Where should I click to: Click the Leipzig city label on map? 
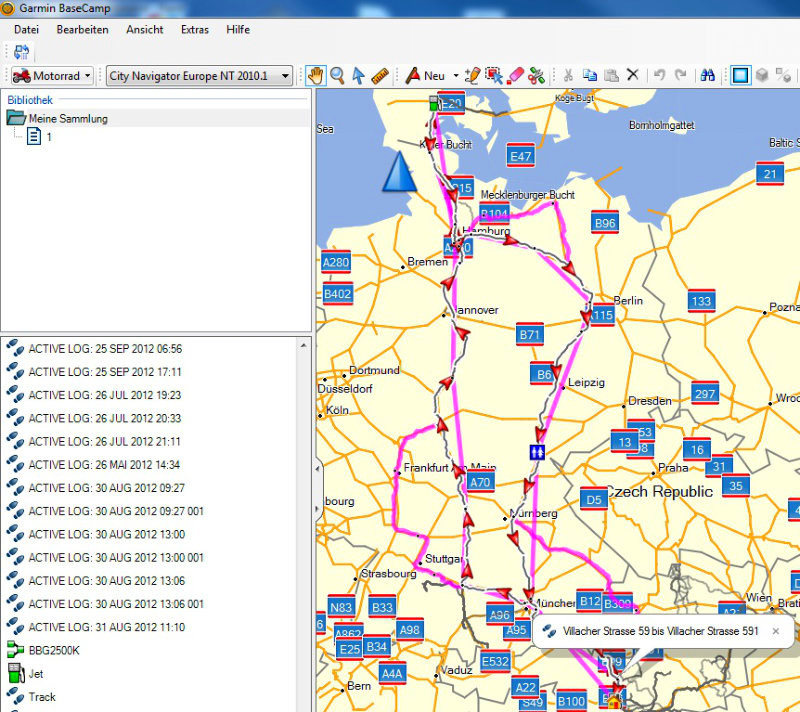(x=586, y=382)
